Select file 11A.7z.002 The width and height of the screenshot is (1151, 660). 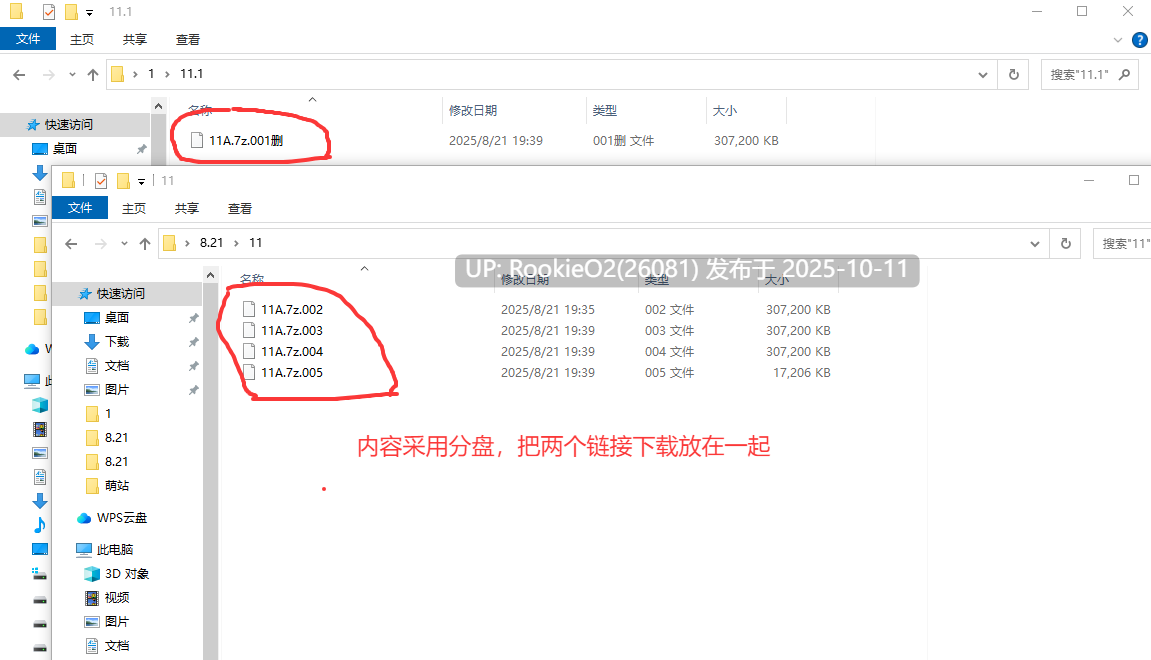tap(292, 309)
